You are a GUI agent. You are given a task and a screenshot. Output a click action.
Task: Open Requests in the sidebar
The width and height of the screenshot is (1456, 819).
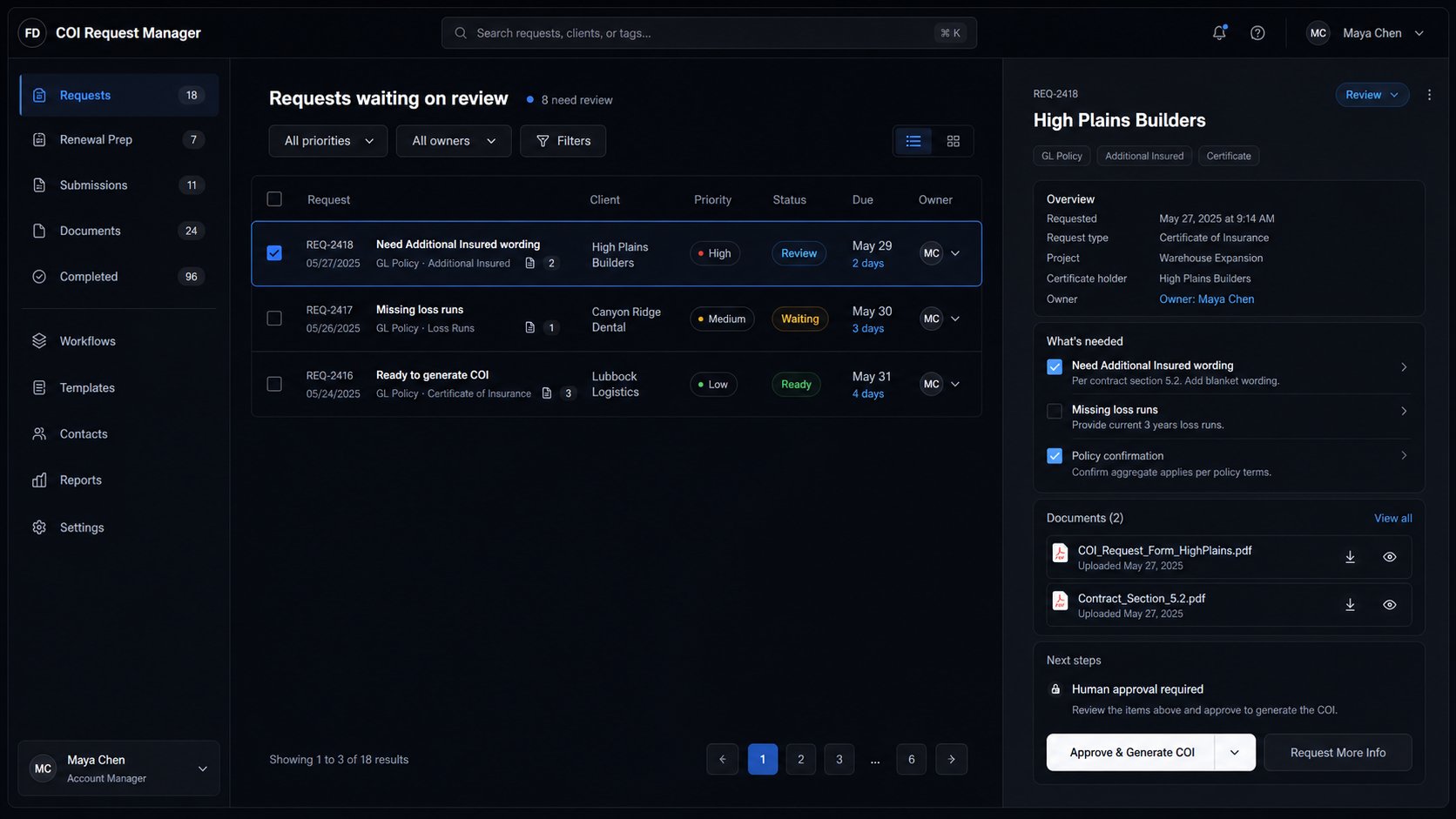point(118,95)
